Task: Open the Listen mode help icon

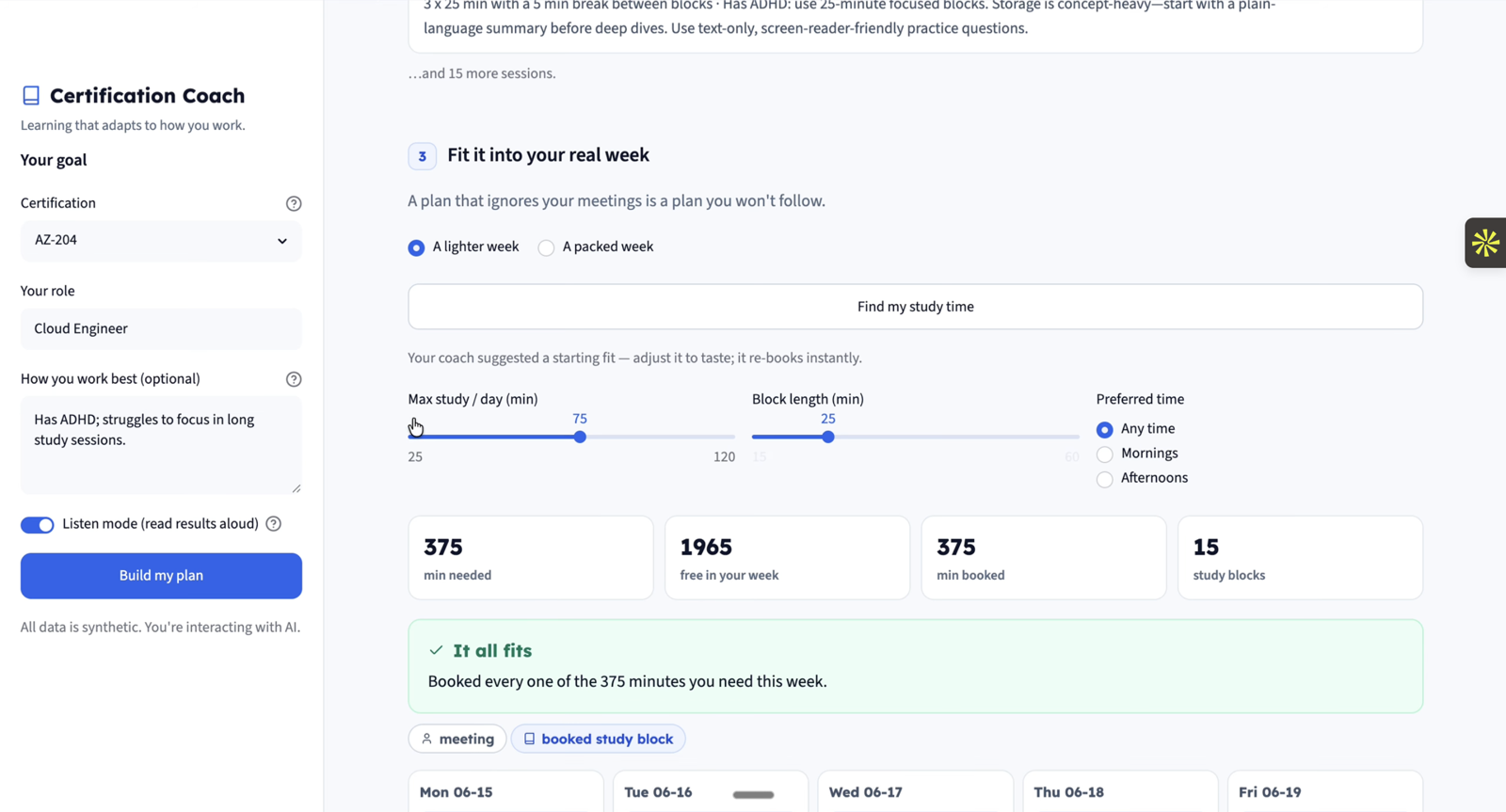Action: coord(274,524)
